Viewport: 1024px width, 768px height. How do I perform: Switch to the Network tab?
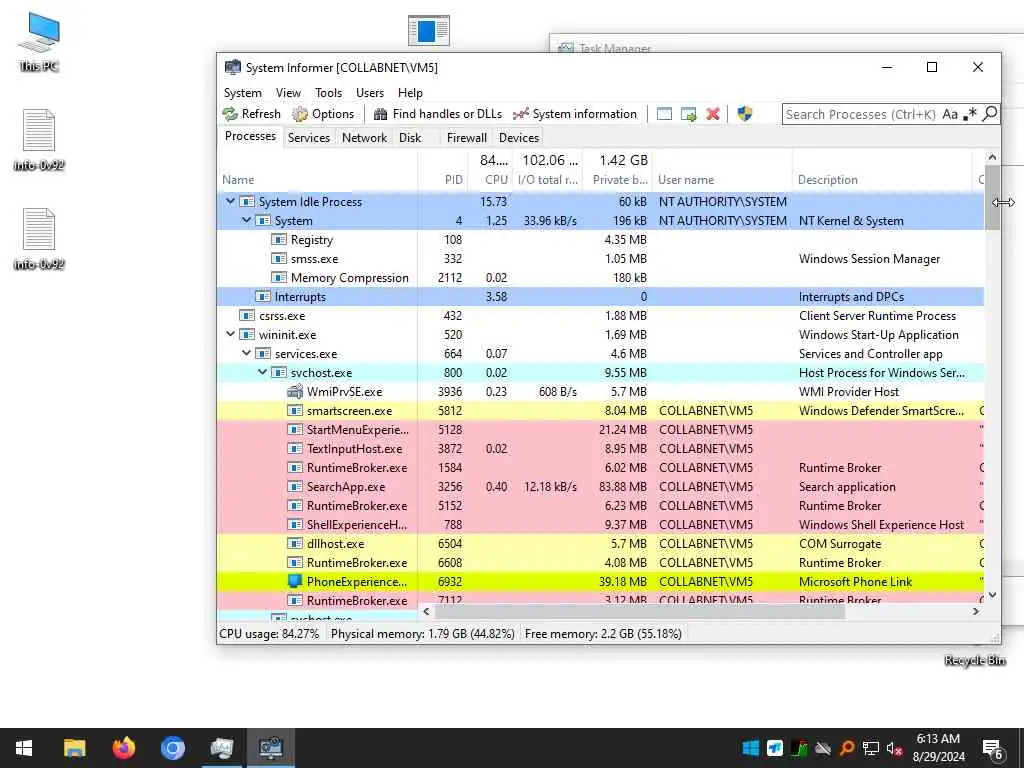(x=364, y=138)
